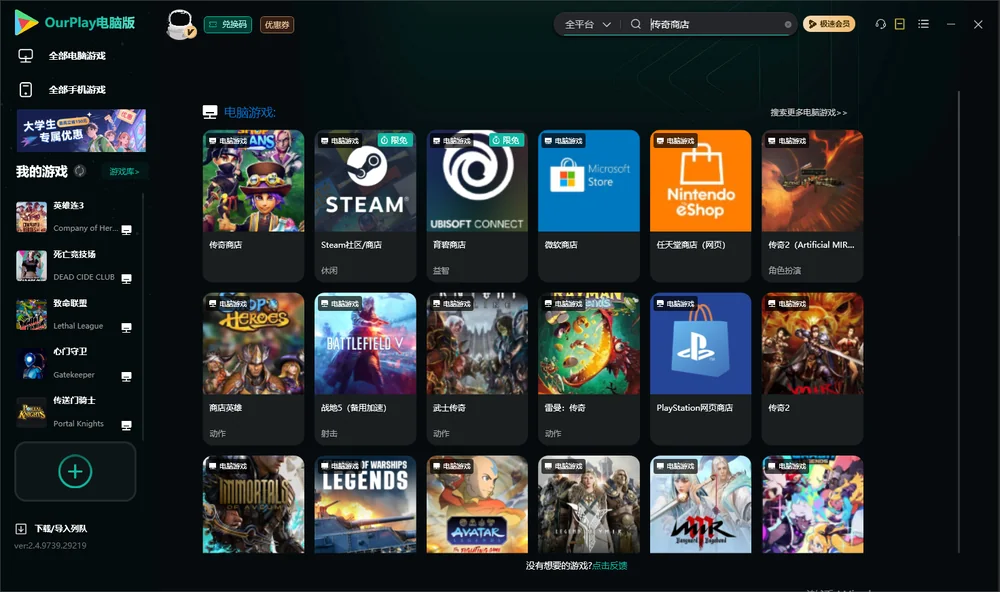This screenshot has width=1000, height=592.
Task: Open customer service headset icon
Action: pyautogui.click(x=881, y=24)
